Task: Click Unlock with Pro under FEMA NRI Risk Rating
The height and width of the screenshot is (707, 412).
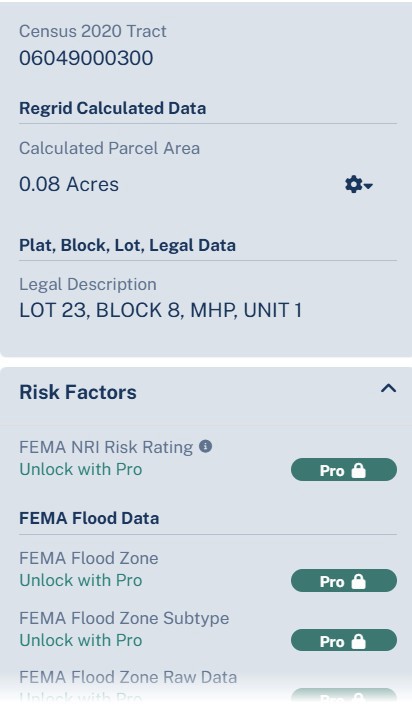Action: point(81,469)
